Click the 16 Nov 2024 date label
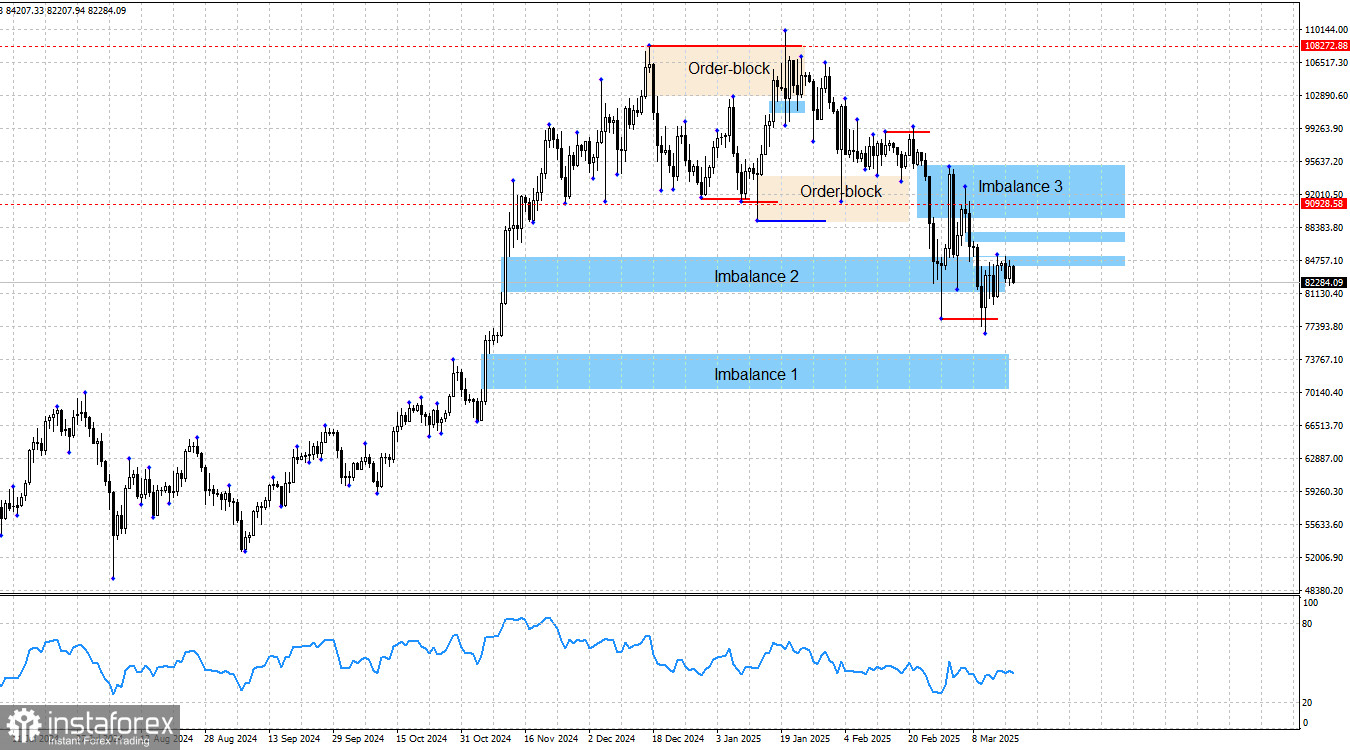The width and height of the screenshot is (1350, 750). (x=550, y=739)
